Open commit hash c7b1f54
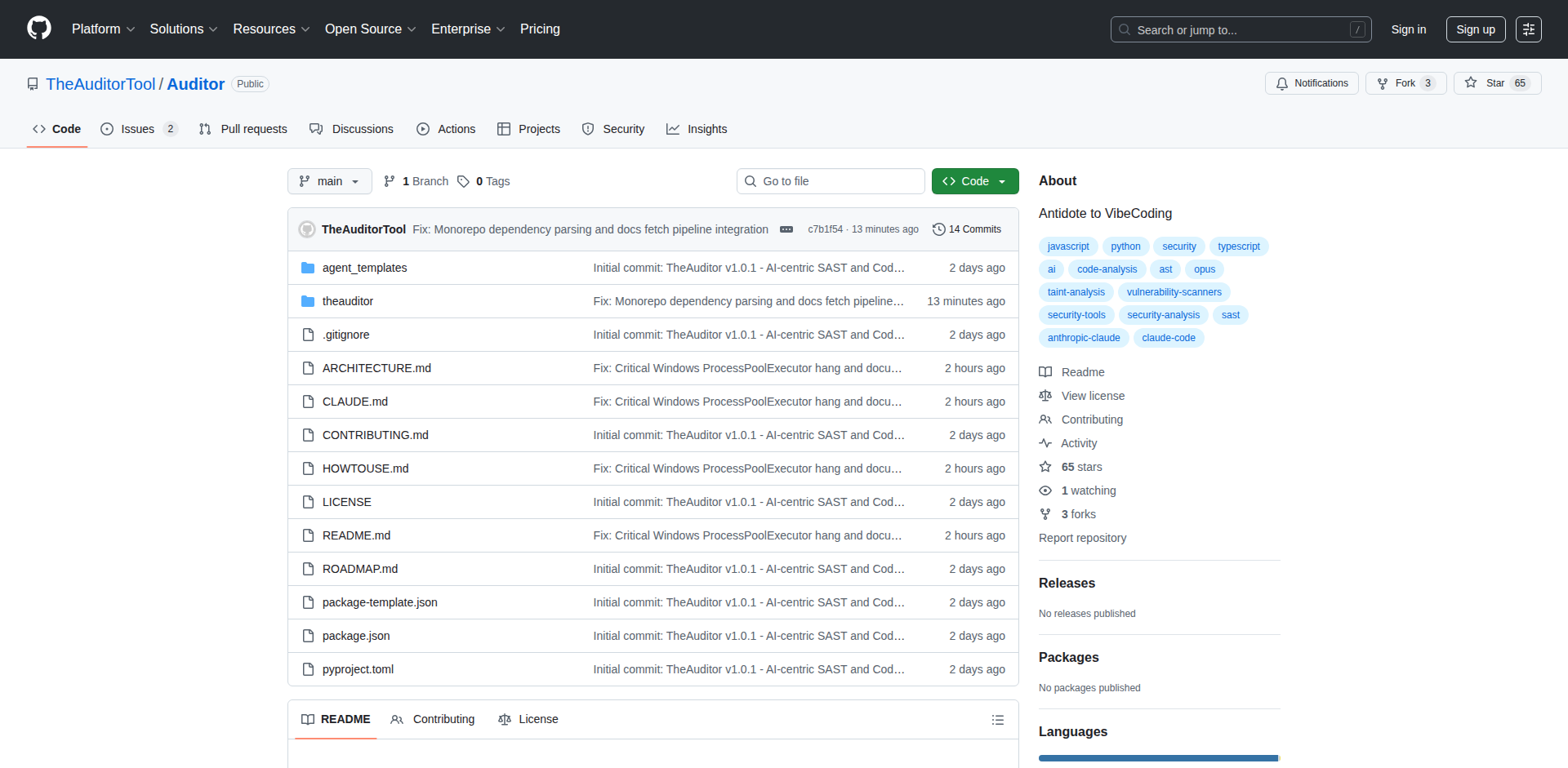Viewport: 1568px width, 768px height. point(825,229)
